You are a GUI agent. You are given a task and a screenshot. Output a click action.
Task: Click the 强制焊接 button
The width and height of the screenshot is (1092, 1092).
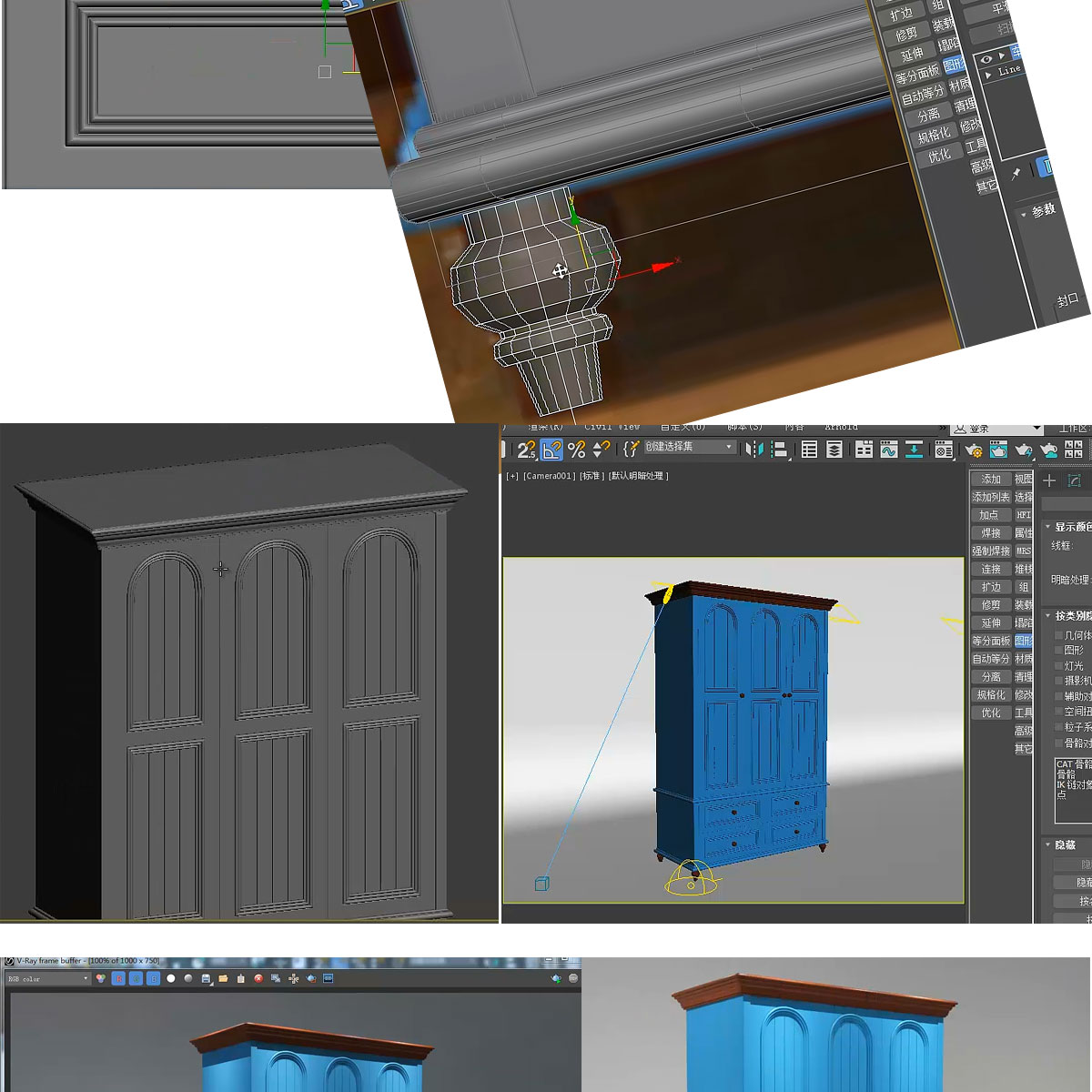tap(991, 551)
